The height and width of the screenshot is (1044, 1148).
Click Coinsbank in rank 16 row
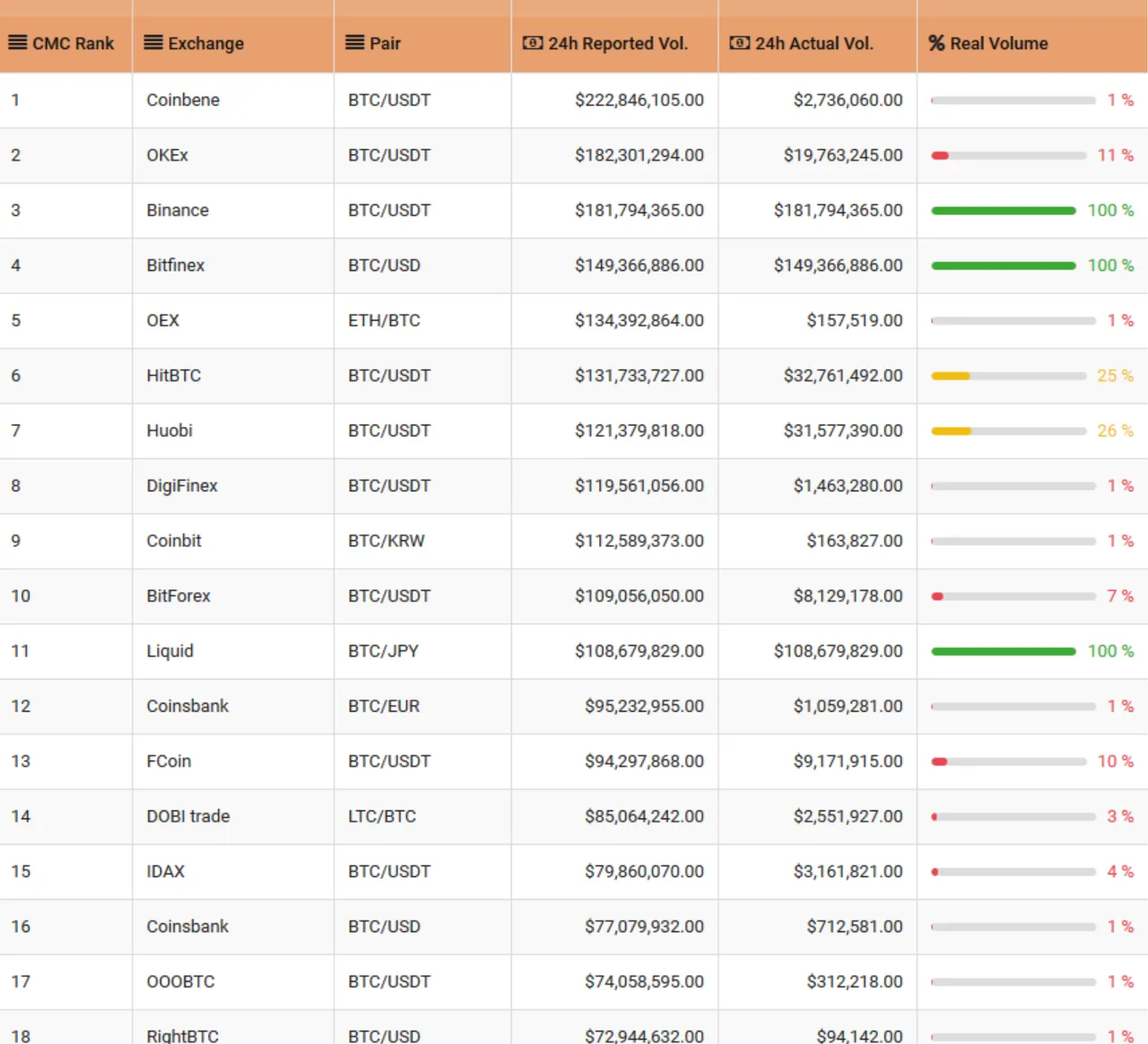click(187, 927)
